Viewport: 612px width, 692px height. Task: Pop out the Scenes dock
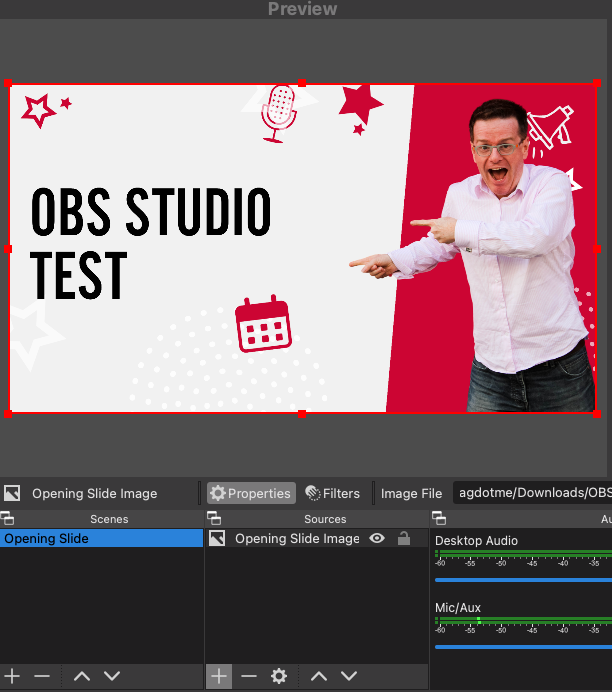[7, 519]
